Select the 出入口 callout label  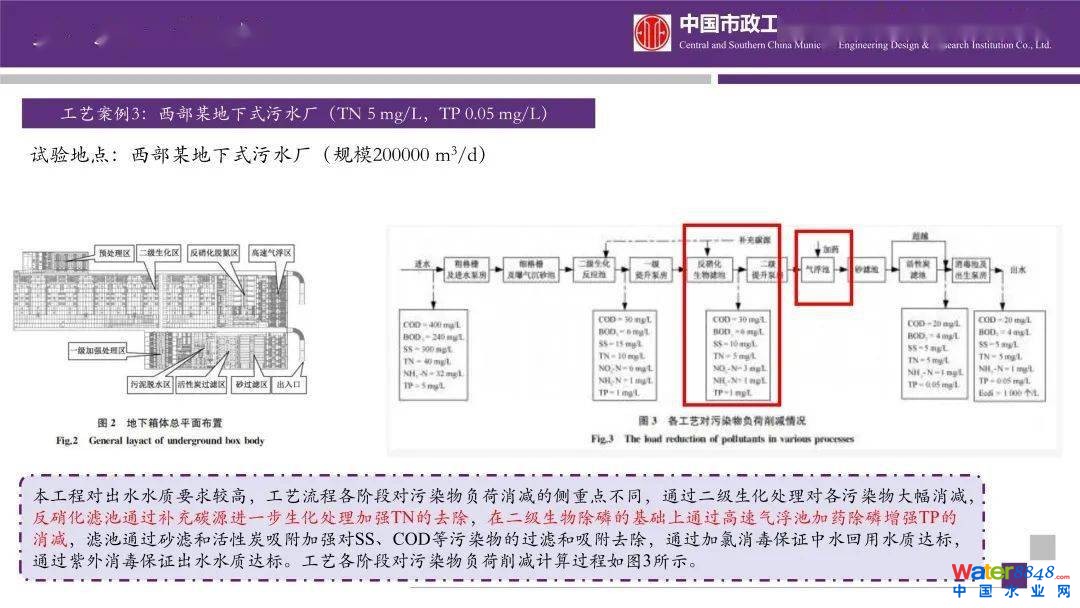tap(288, 383)
